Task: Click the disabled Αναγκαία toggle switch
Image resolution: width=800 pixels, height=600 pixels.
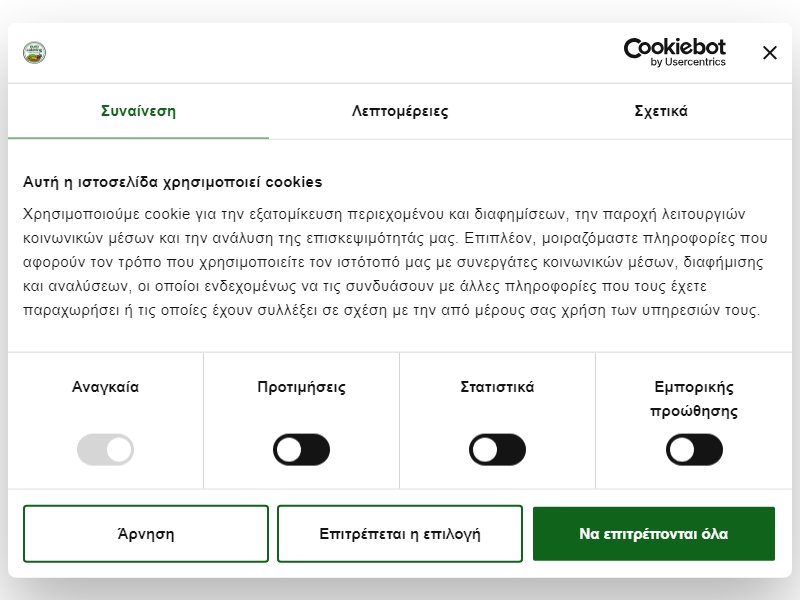Action: (x=106, y=449)
